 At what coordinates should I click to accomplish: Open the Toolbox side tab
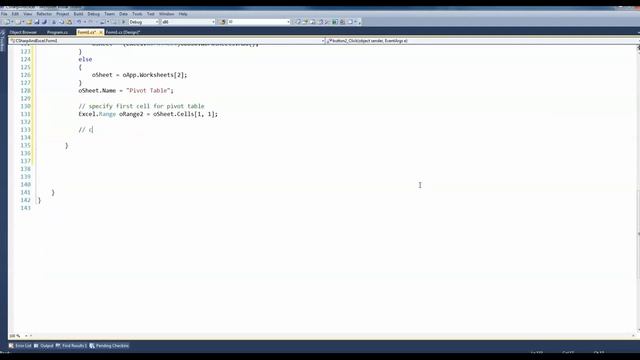click(x=2, y=41)
